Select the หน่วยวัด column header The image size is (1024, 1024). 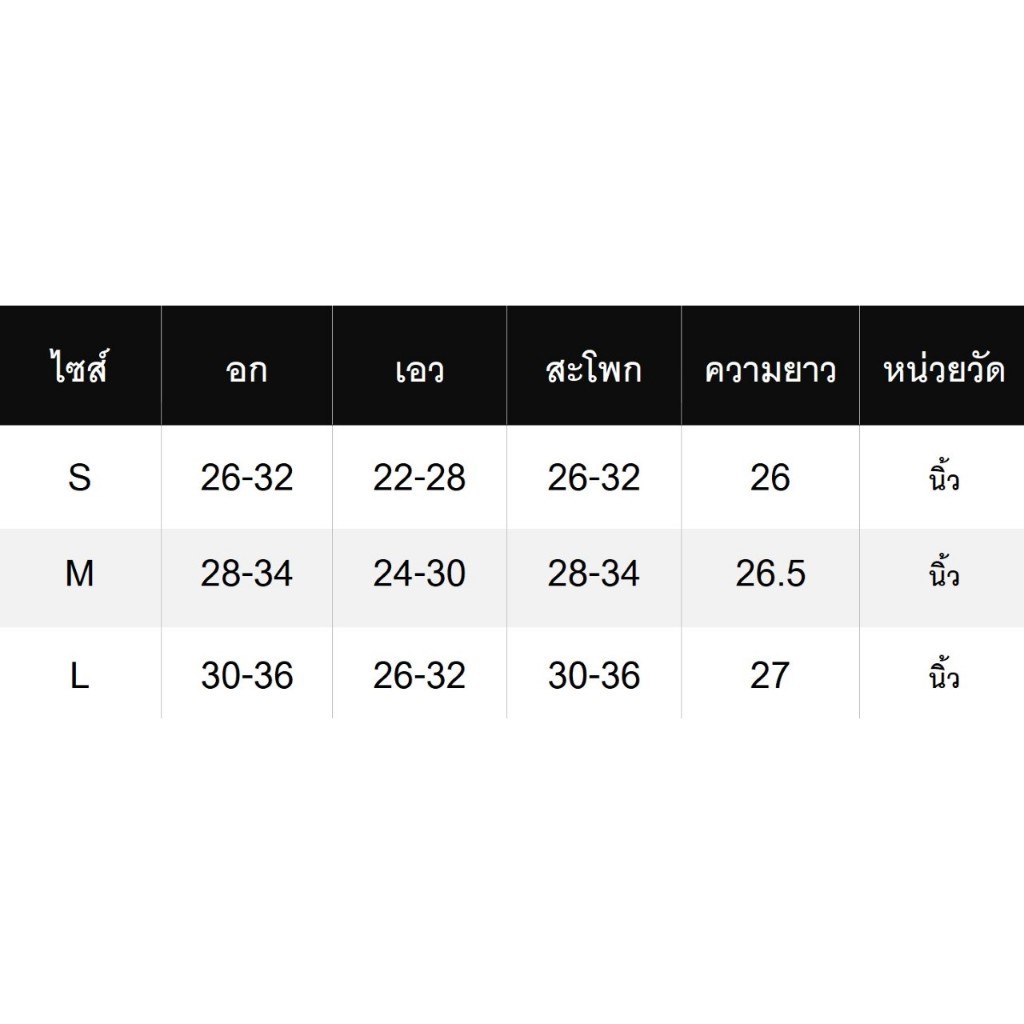[943, 369]
